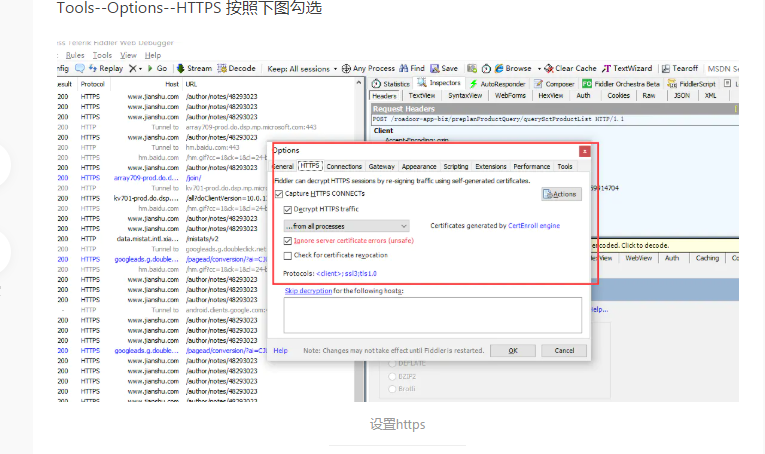765x454 pixels.
Task: Click the session list scroll-up arrow
Action: coord(359,83)
